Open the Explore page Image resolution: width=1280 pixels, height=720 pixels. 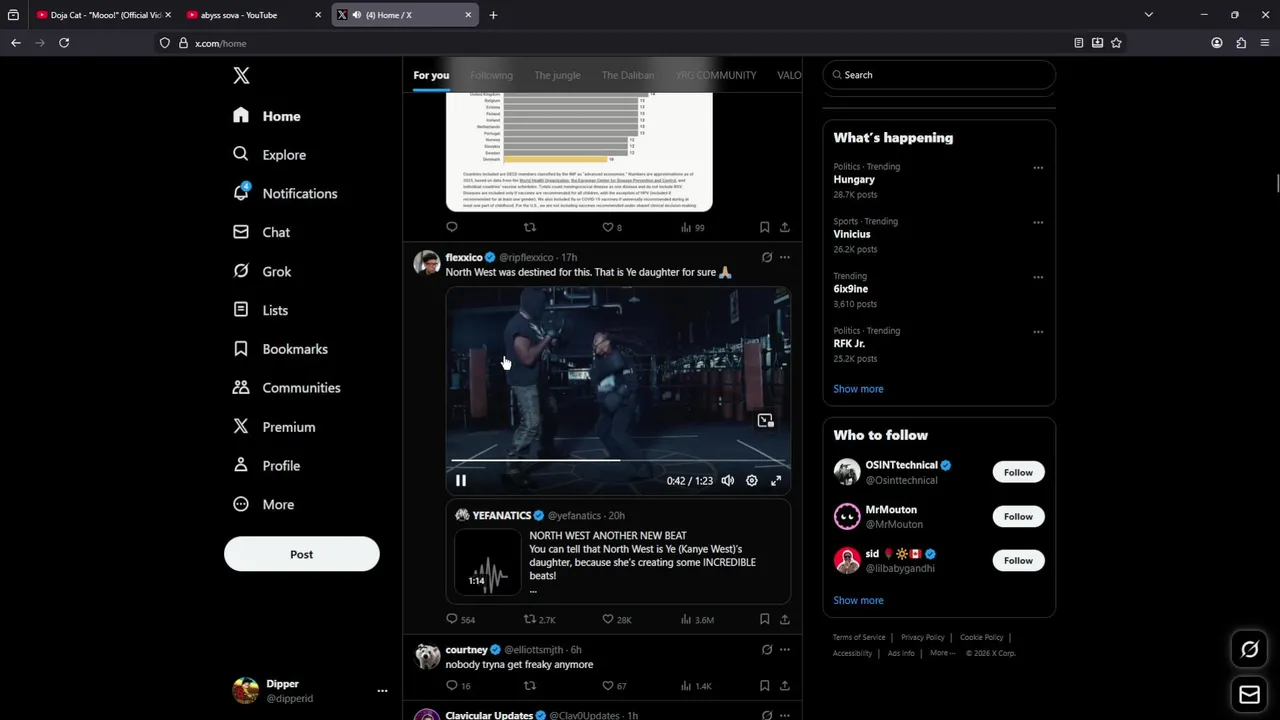[x=269, y=155]
